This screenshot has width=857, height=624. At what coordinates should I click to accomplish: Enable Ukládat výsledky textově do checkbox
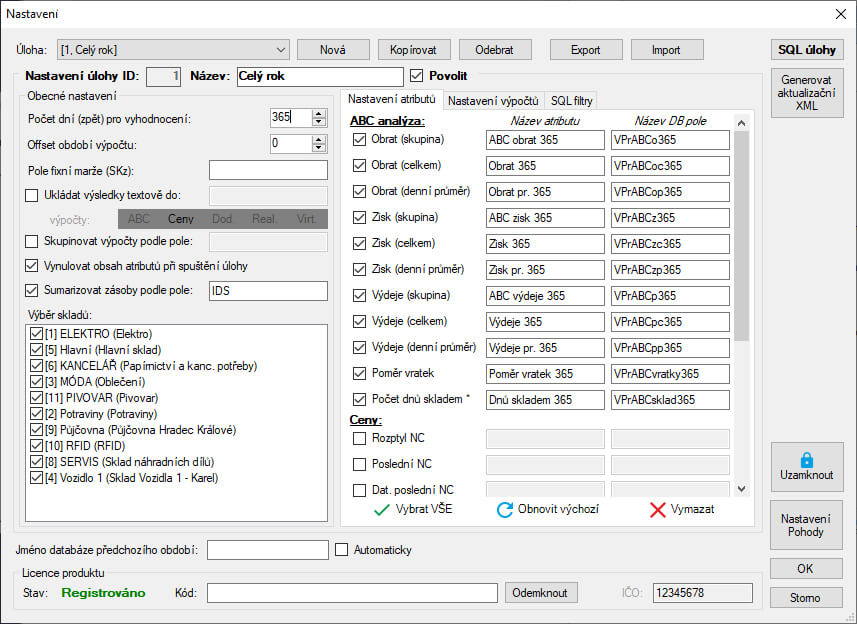(32, 195)
